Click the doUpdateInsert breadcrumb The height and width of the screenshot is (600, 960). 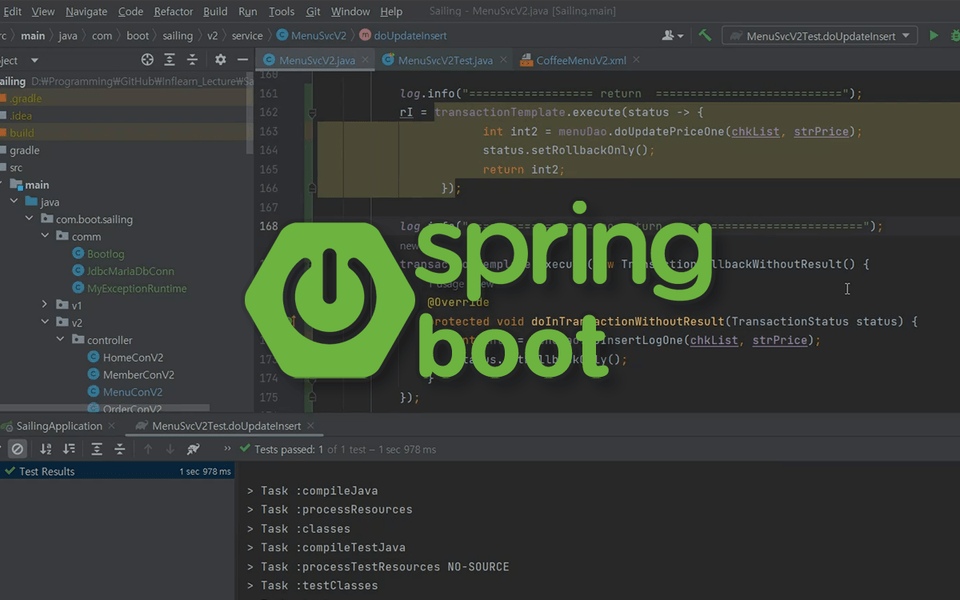point(403,36)
